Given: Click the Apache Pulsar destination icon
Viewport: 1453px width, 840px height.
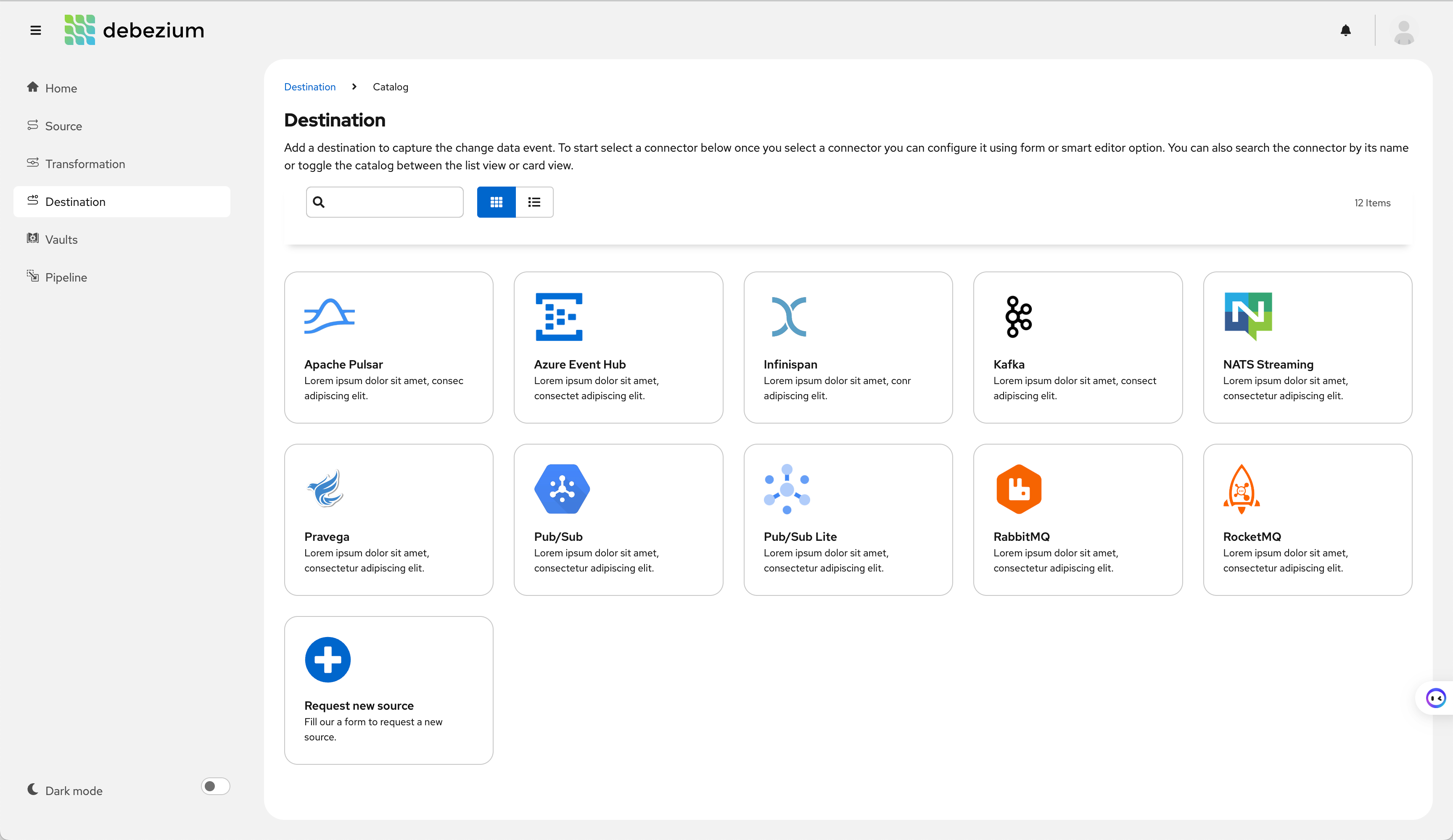Looking at the screenshot, I should point(329,316).
